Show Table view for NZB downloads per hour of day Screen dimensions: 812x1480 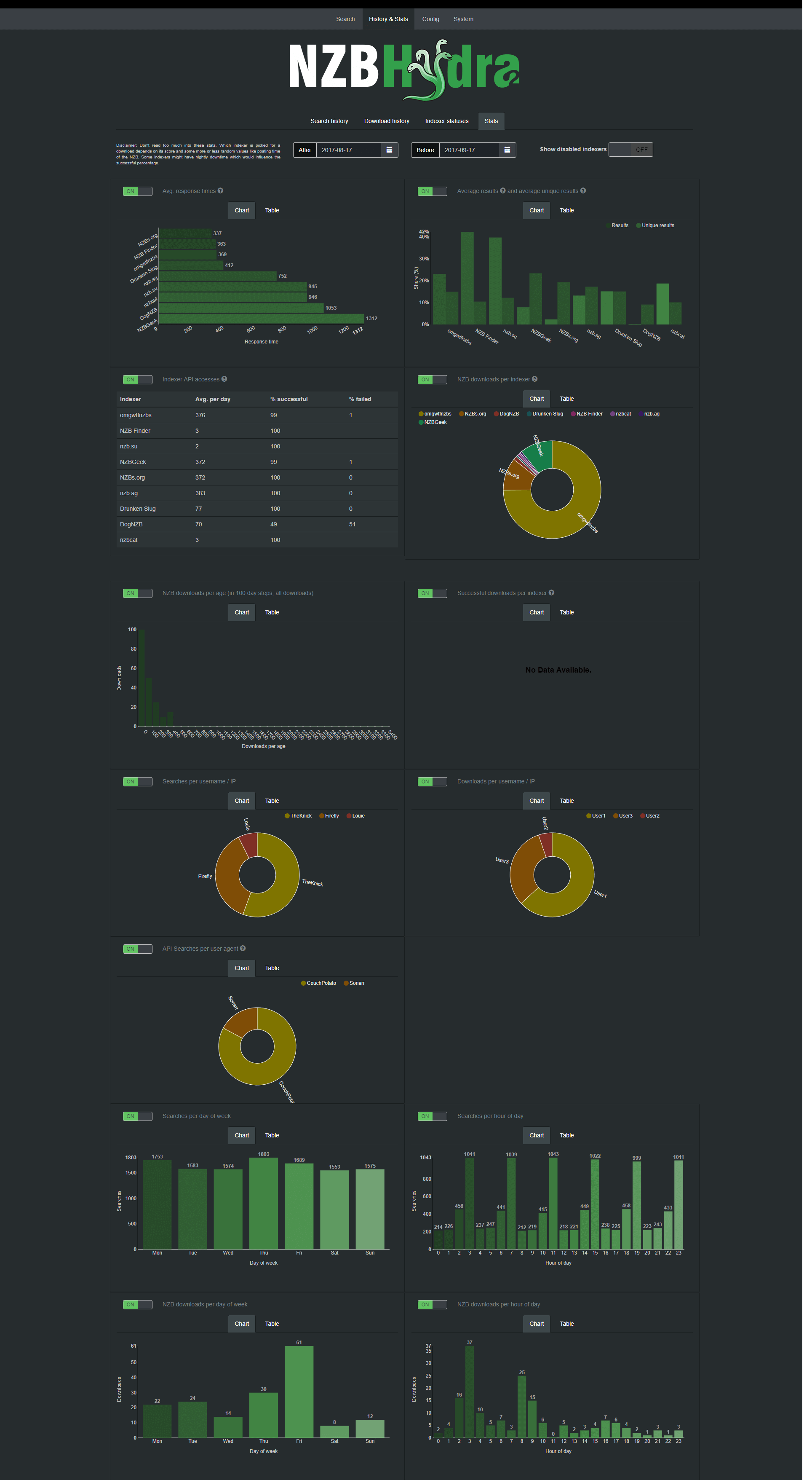(567, 1324)
